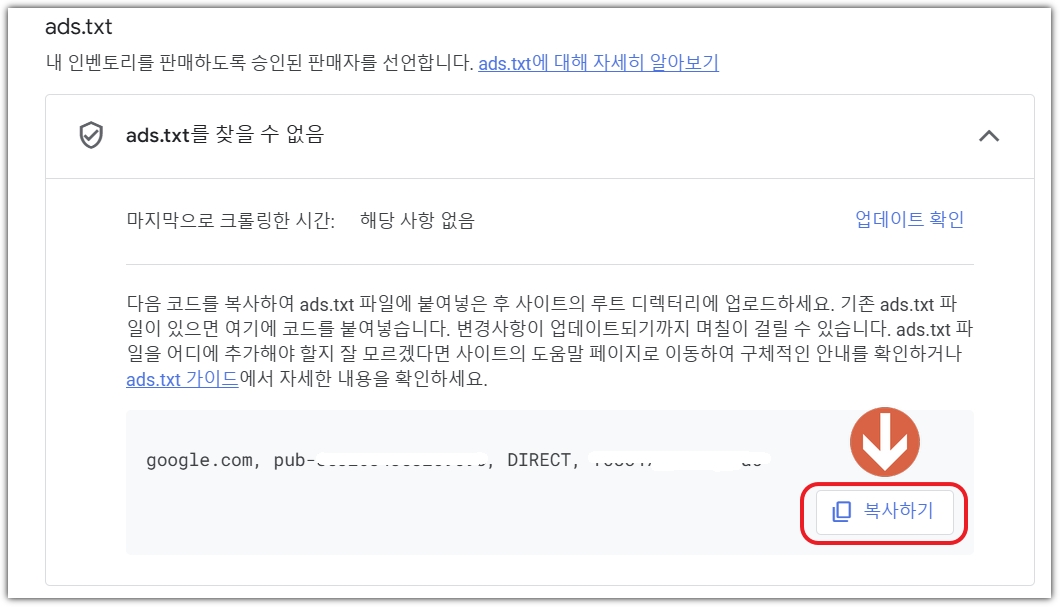1060x607 pixels.
Task: Select the shield icon beside the warning header
Action: (92, 134)
